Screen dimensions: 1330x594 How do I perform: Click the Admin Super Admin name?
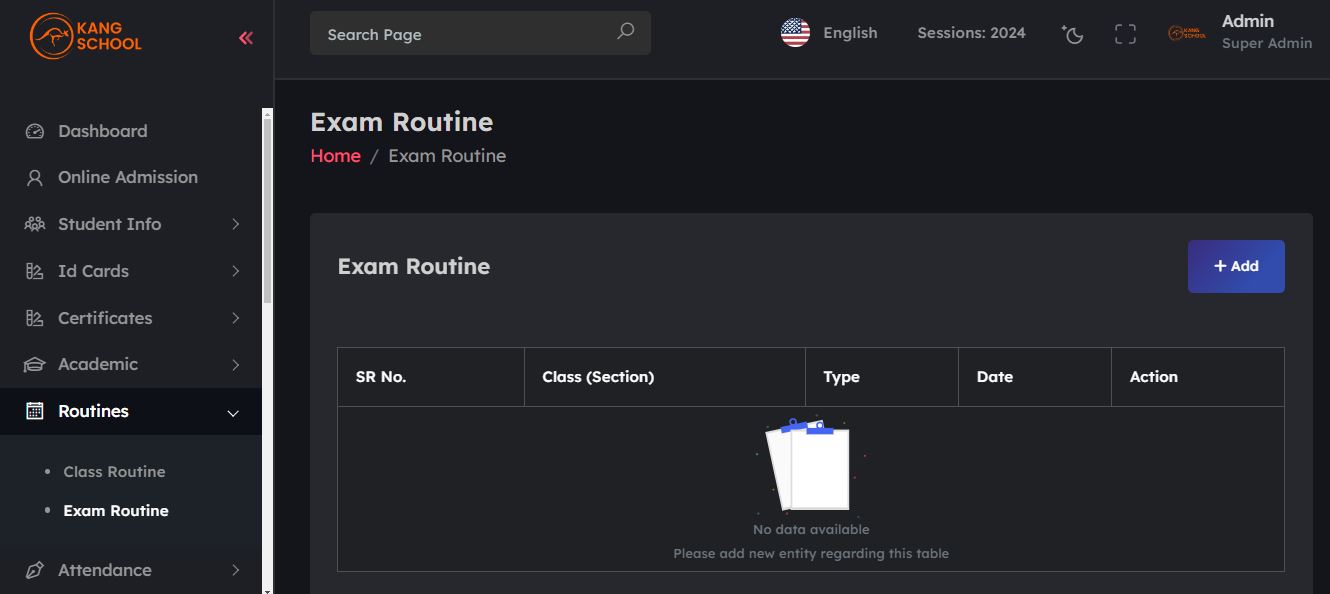1267,32
